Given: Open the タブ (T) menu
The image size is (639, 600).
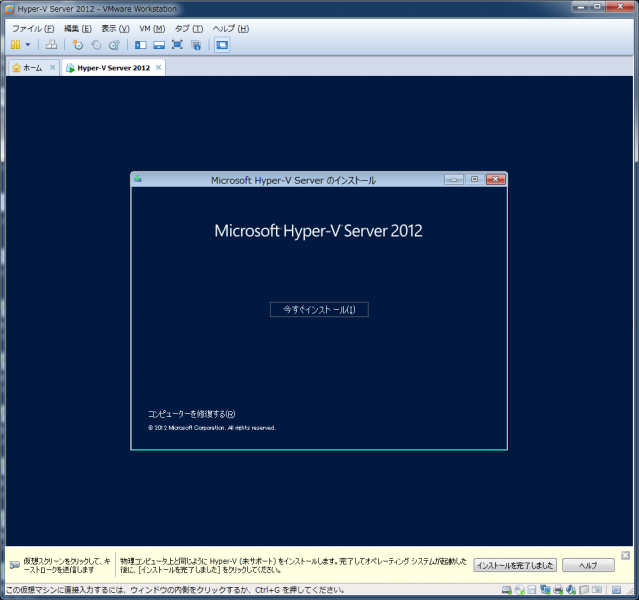Looking at the screenshot, I should (x=189, y=29).
